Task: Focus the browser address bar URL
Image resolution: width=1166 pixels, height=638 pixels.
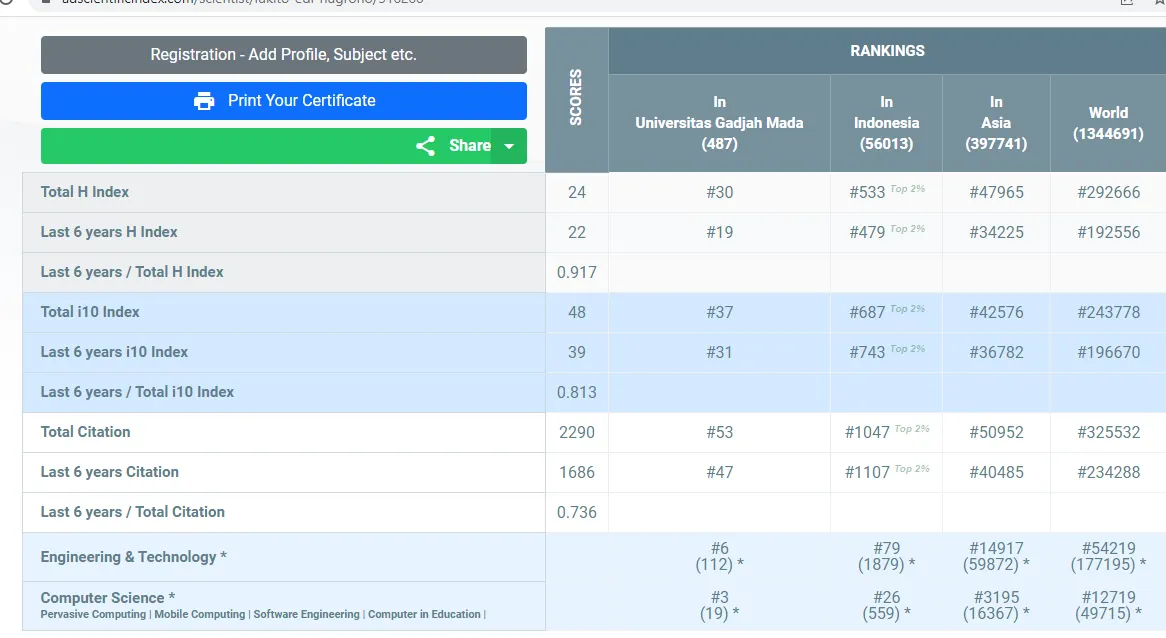Action: (x=250, y=2)
